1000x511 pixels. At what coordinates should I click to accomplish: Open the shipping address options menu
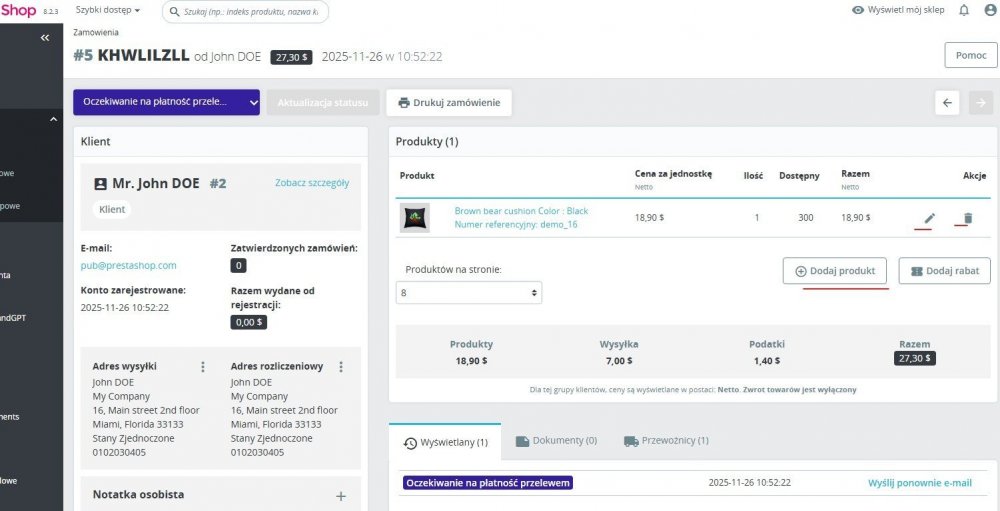pos(203,367)
